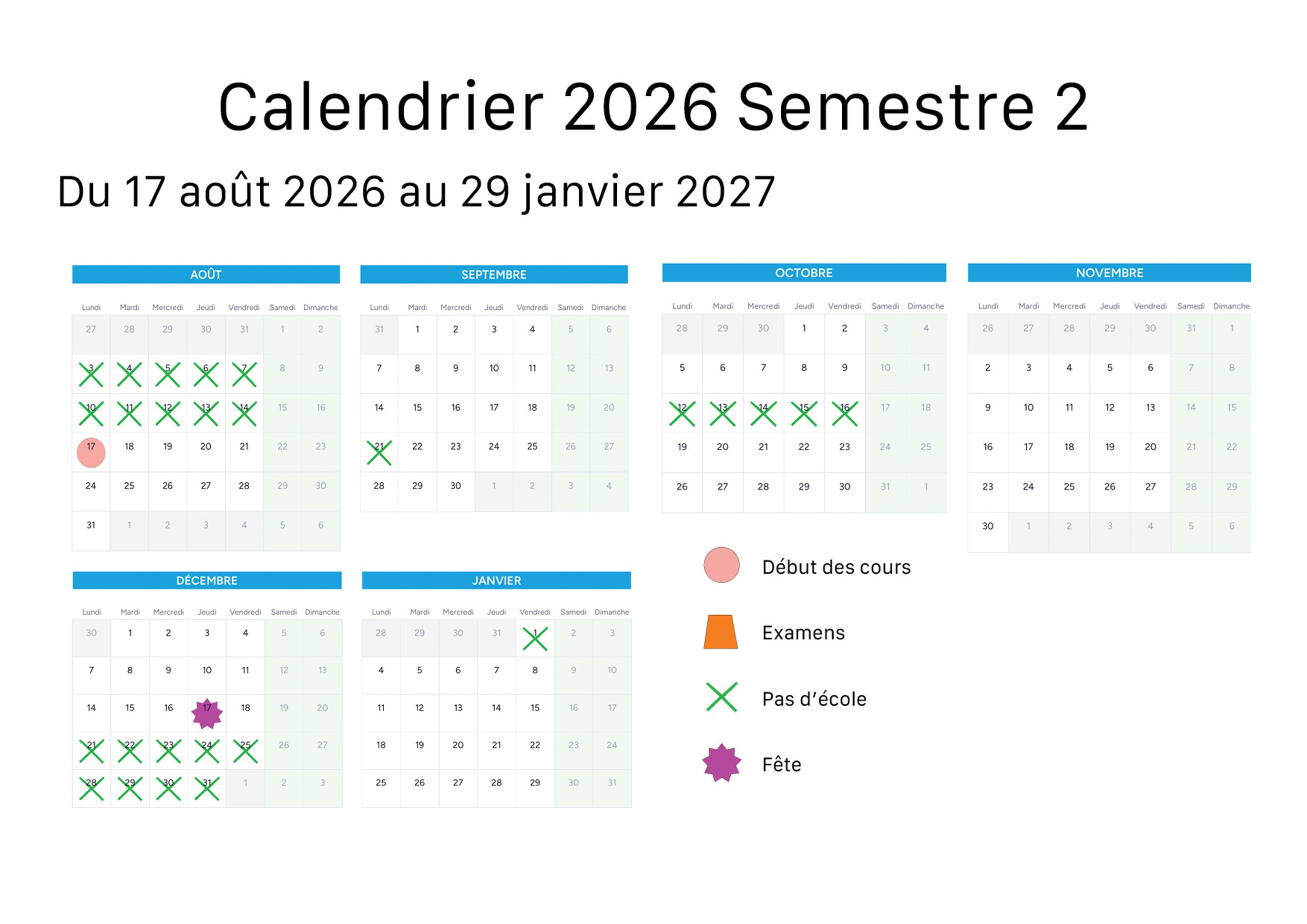The width and height of the screenshot is (1307, 924).
Task: Select January 29 in the JANVIER grid
Action: 534,783
